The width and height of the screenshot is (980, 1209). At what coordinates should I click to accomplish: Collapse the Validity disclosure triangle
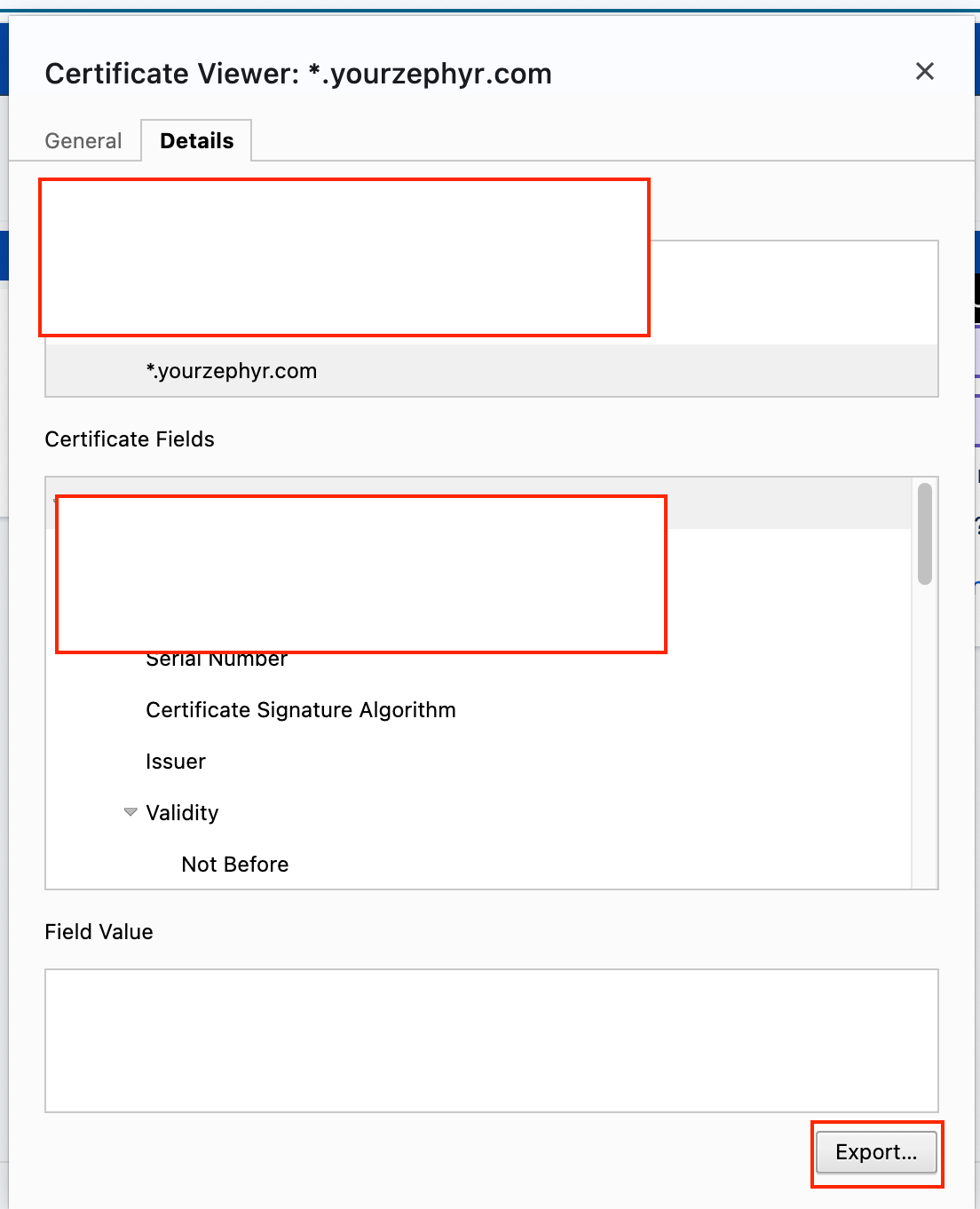tap(130, 812)
